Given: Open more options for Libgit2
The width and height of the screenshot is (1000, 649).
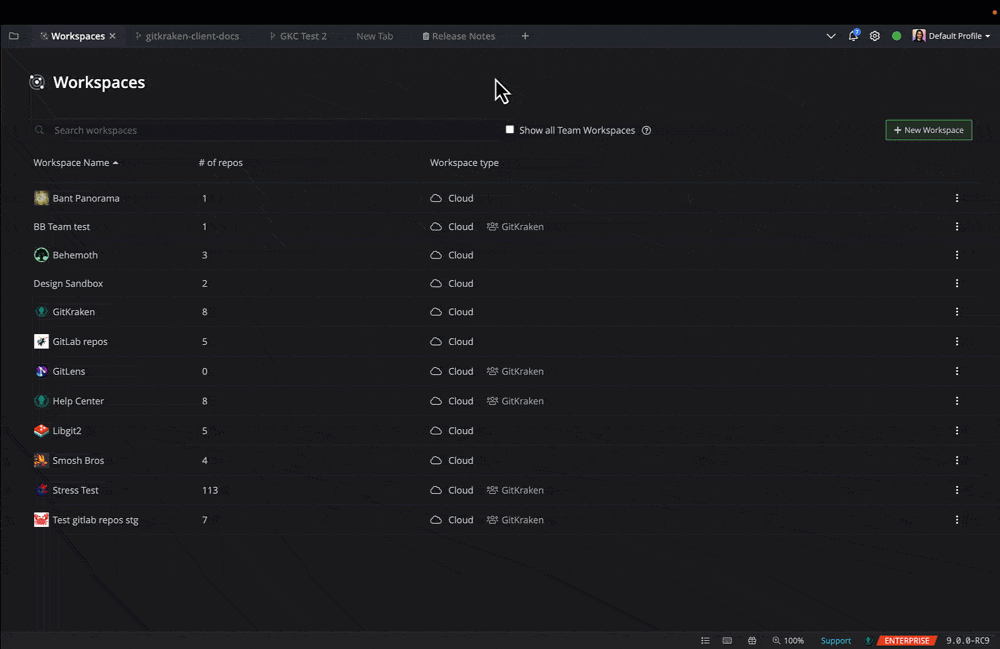Looking at the screenshot, I should [x=957, y=431].
